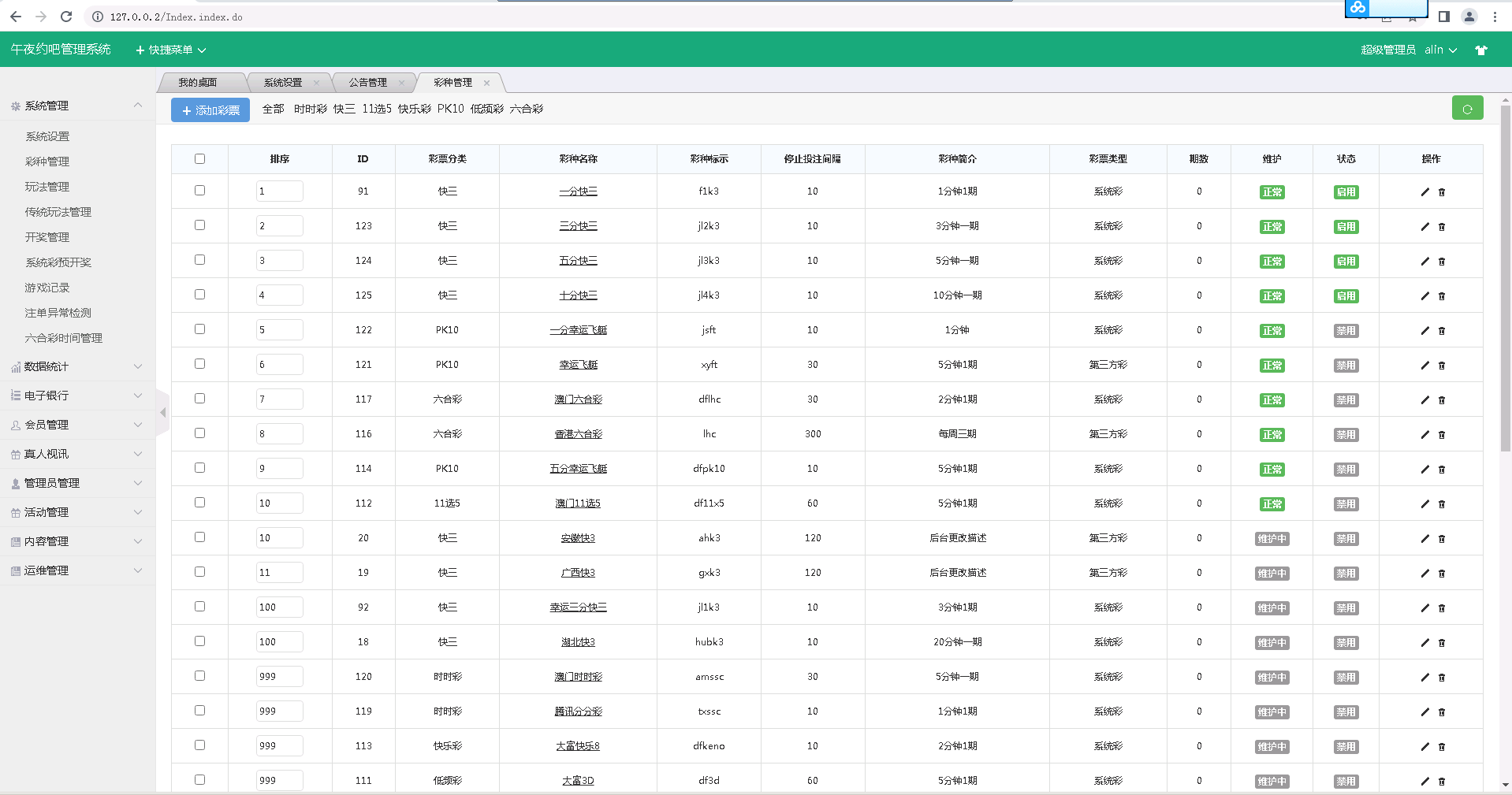
Task: Check the box for ID 91 row
Action: [199, 191]
